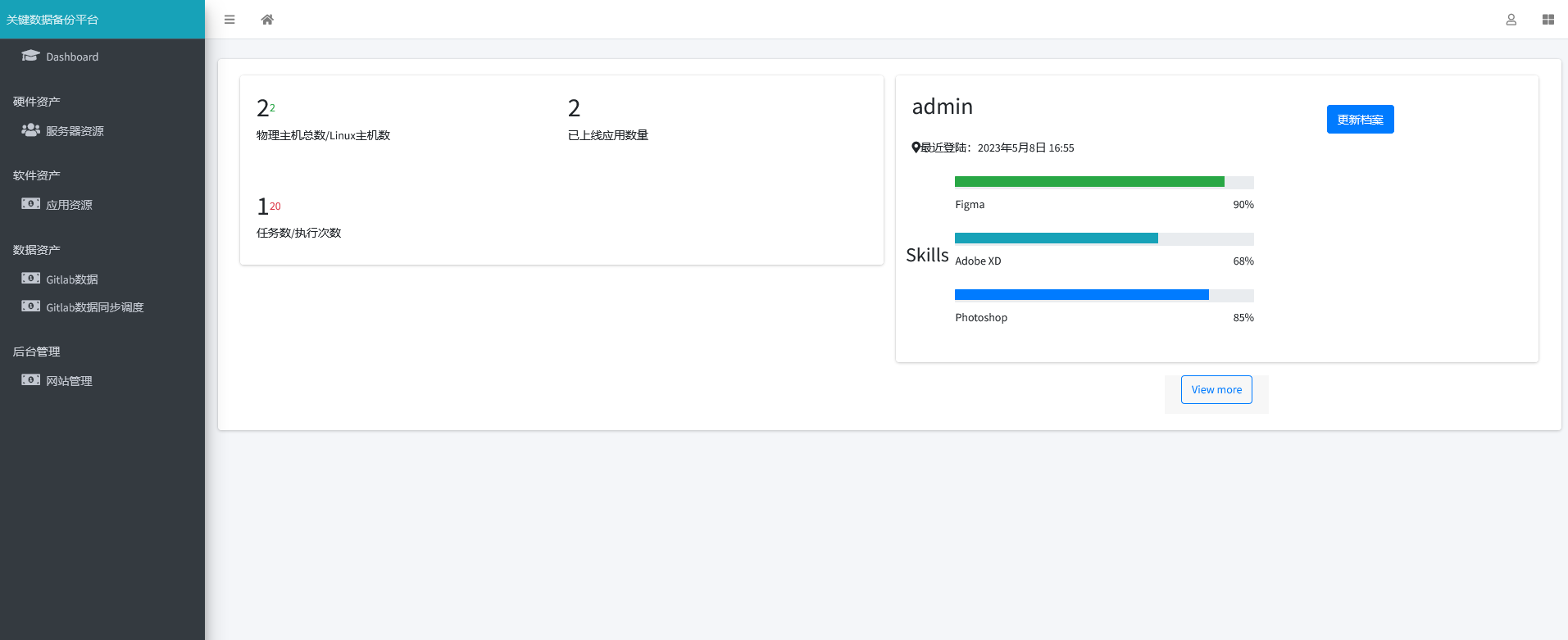This screenshot has height=640, width=1568.
Task: Click the 任务数/执行次数 label
Action: [298, 233]
